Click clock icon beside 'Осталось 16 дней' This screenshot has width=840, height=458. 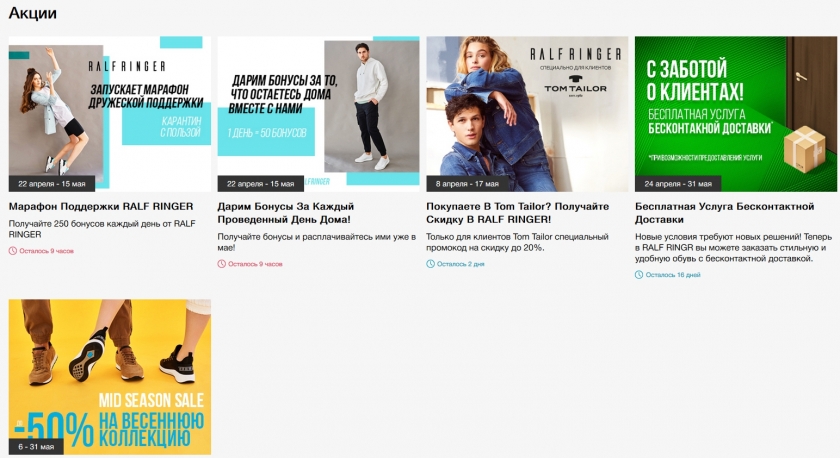pyautogui.click(x=639, y=274)
